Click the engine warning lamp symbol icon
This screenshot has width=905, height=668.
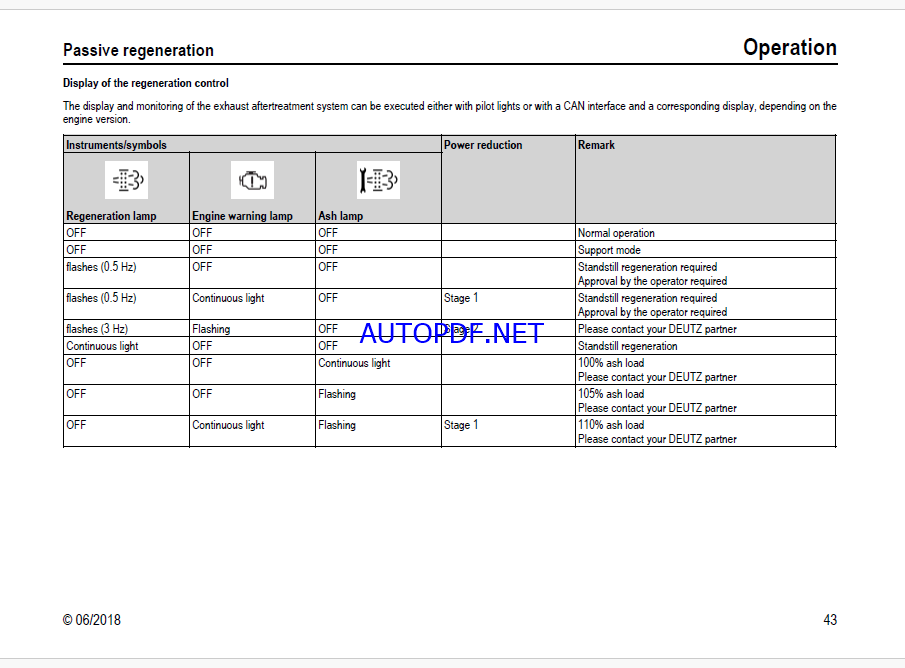[x=253, y=180]
